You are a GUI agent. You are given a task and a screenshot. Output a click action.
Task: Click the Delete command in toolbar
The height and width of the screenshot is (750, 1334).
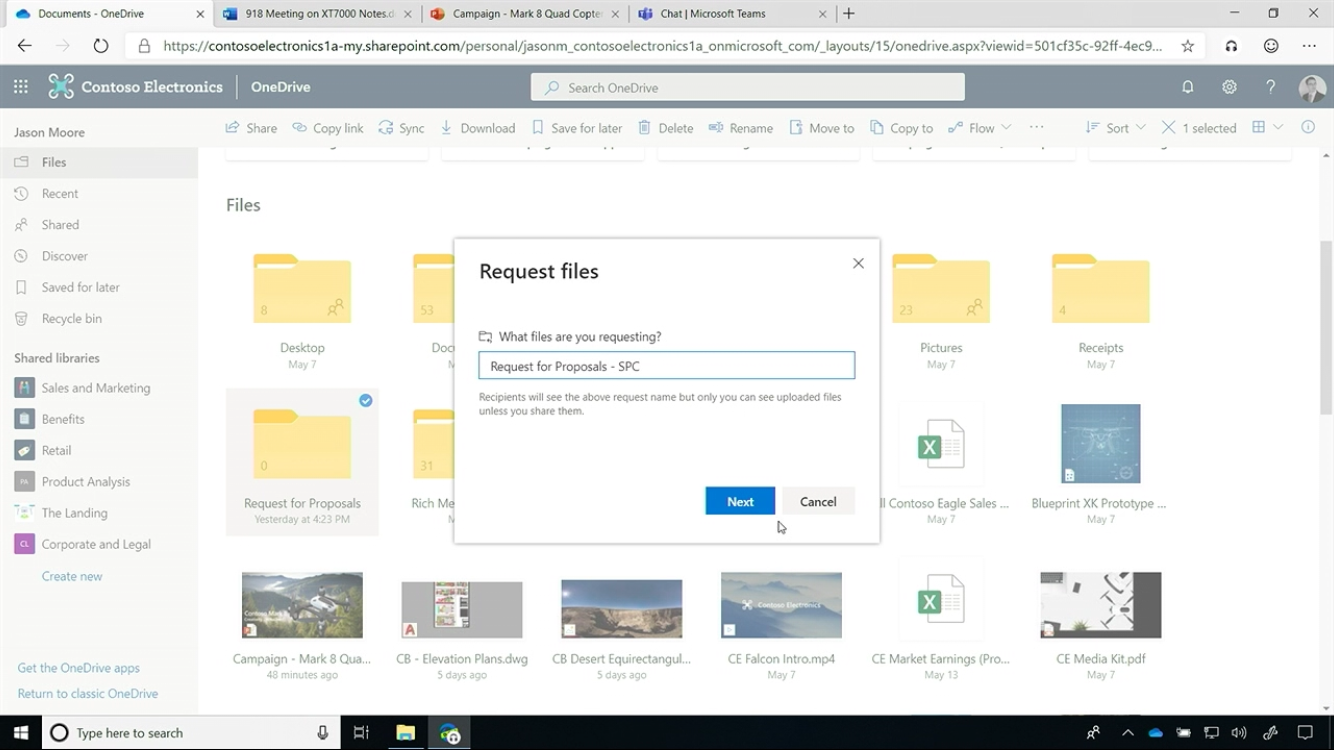coord(666,128)
